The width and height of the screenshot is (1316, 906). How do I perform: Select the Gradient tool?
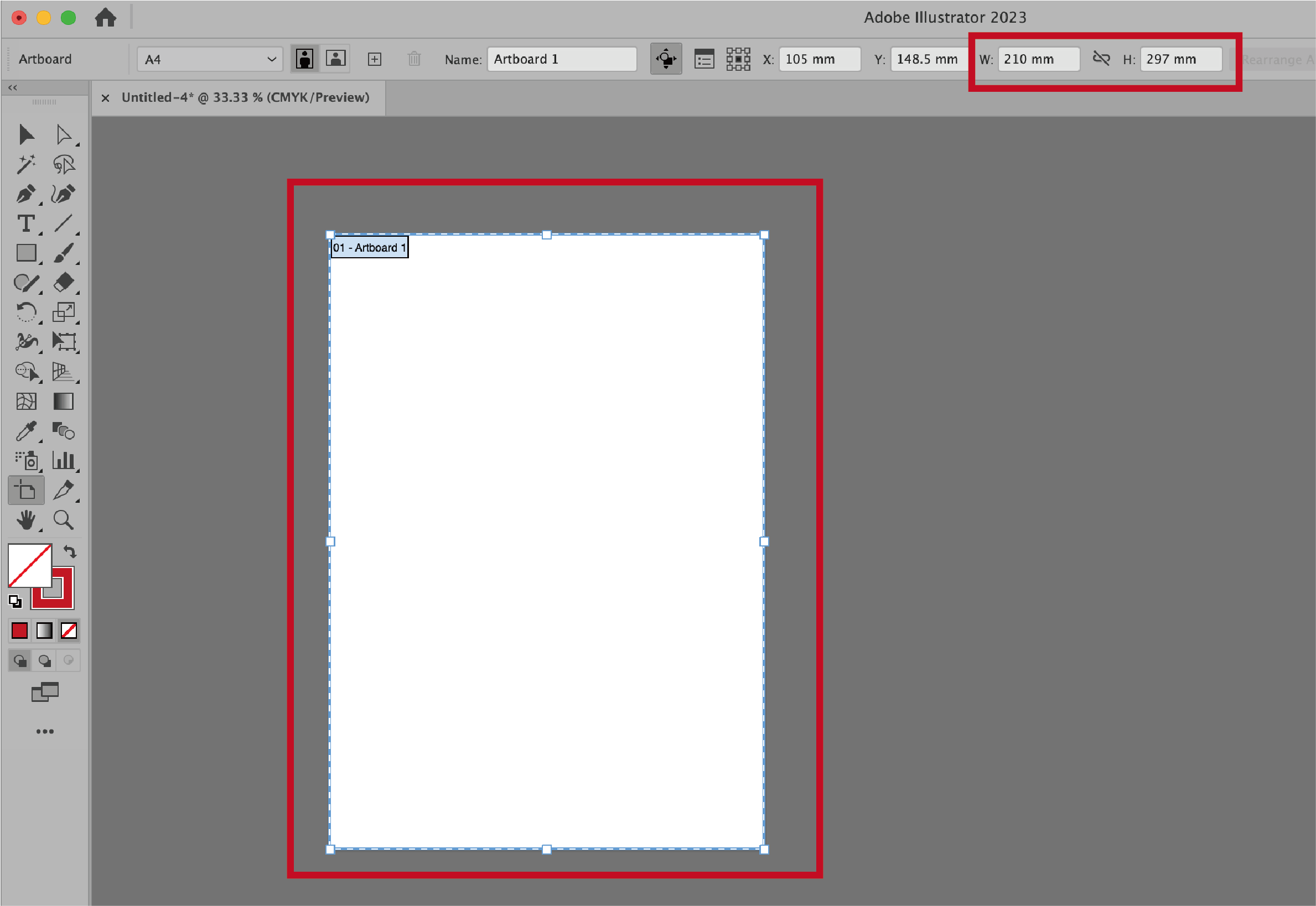point(63,402)
